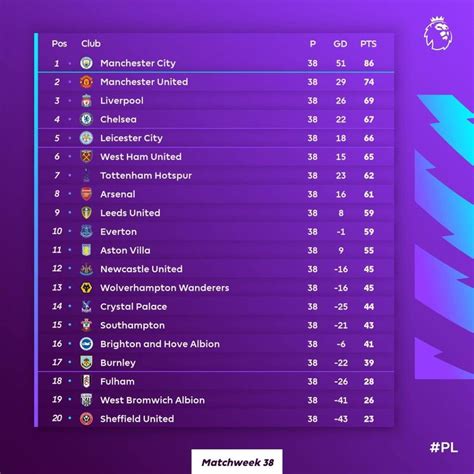Image resolution: width=474 pixels, height=474 pixels.
Task: Select the GD column header
Action: click(340, 44)
